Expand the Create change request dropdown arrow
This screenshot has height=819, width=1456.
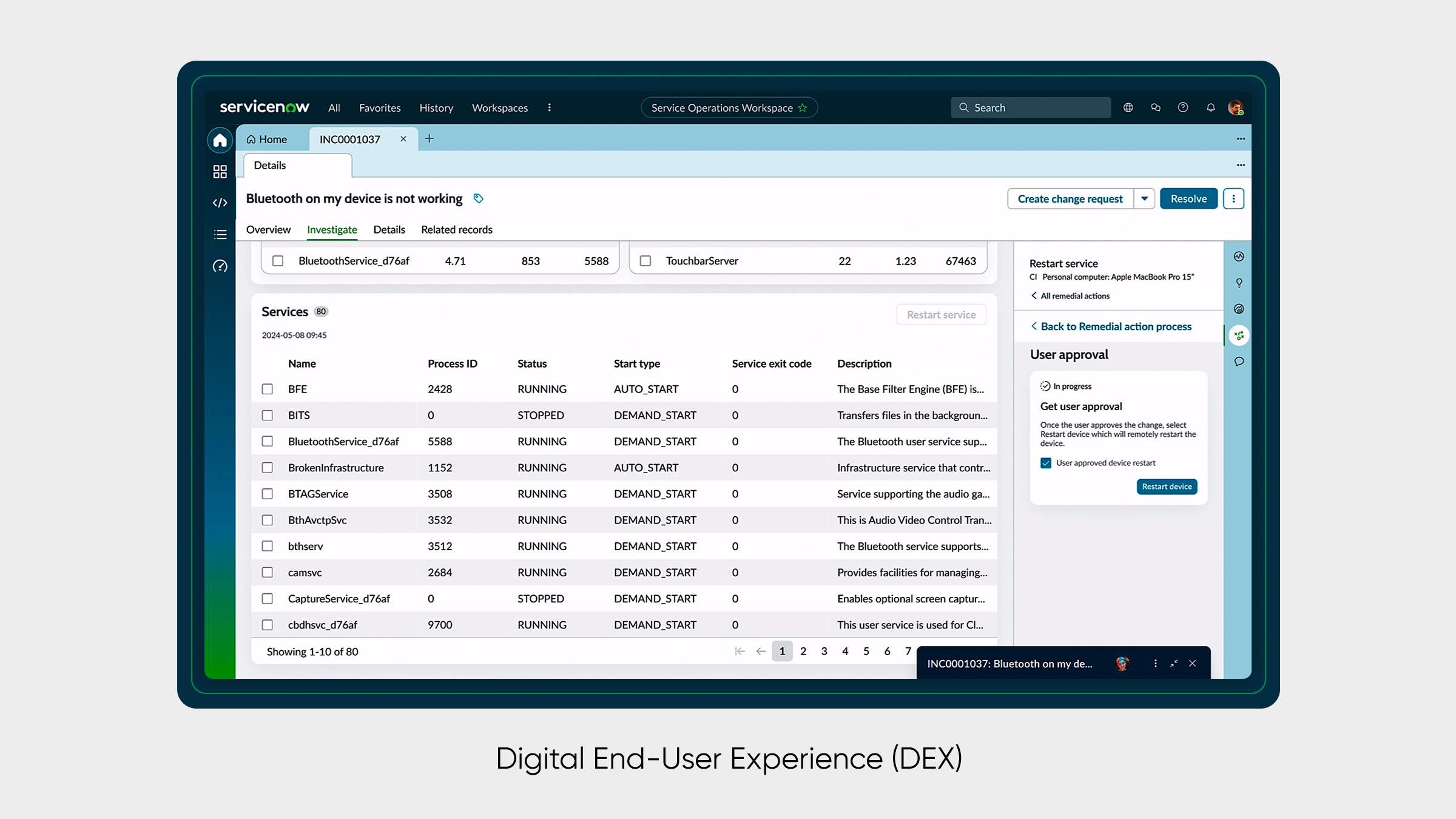point(1144,198)
